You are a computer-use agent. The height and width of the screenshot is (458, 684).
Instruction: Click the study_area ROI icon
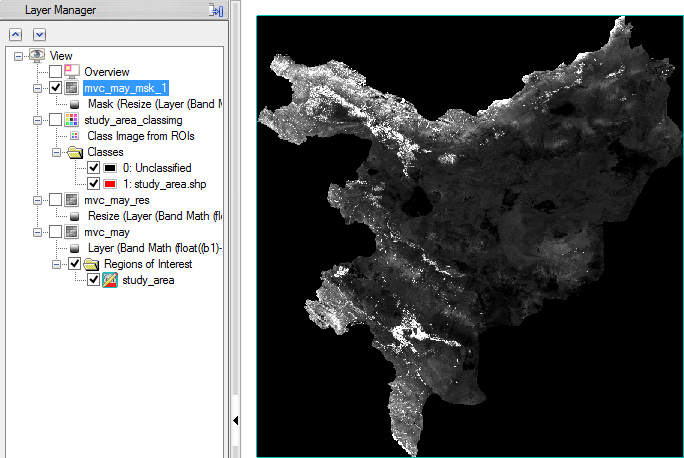111,280
